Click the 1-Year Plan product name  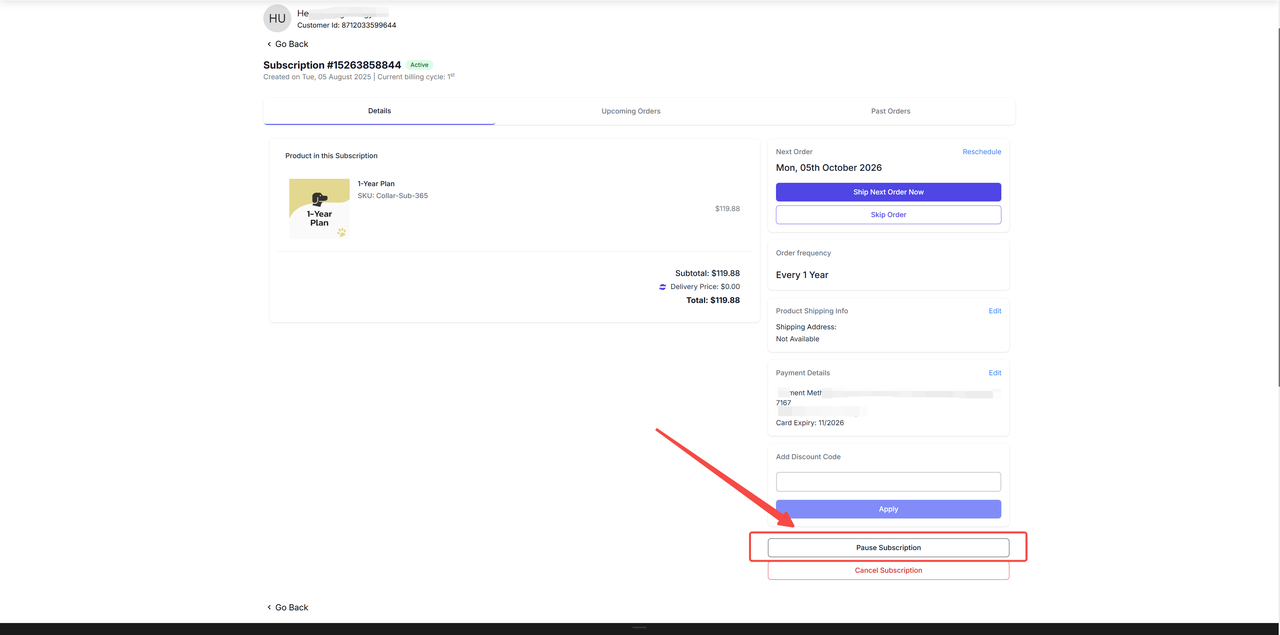pyautogui.click(x=376, y=184)
